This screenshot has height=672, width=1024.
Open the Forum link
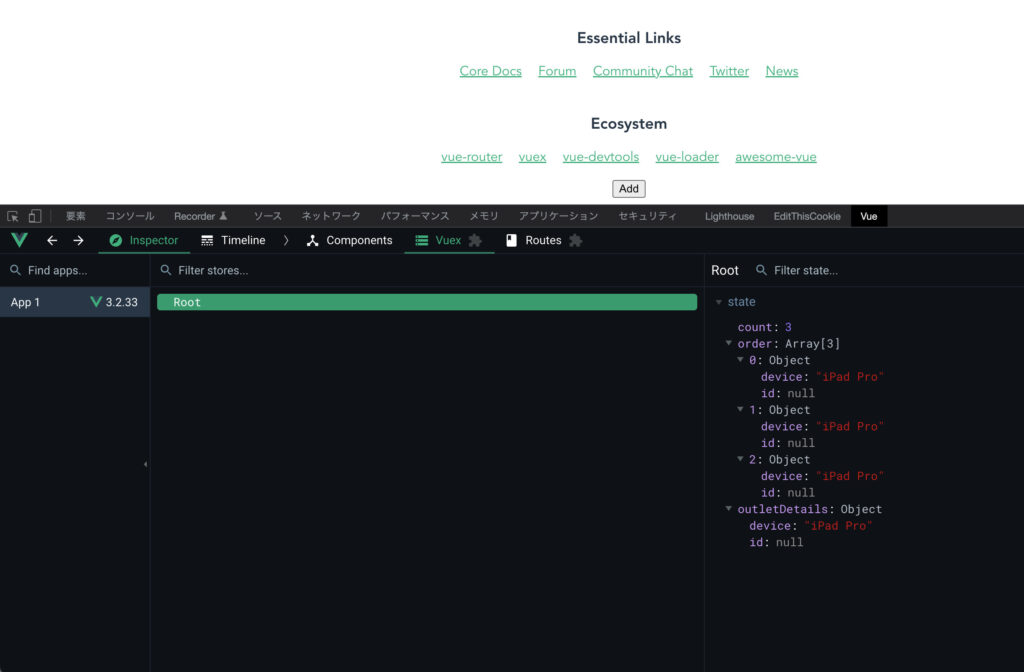point(557,71)
